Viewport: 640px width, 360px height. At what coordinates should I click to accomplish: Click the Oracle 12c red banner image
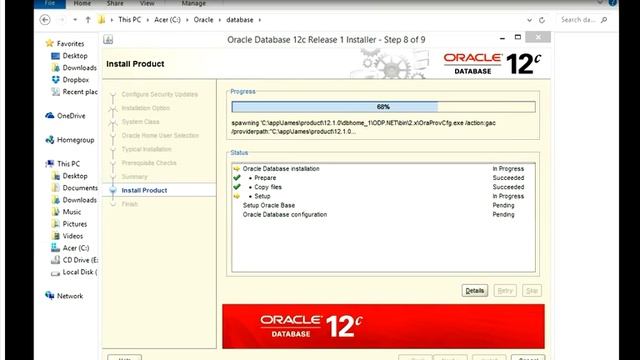[383, 326]
